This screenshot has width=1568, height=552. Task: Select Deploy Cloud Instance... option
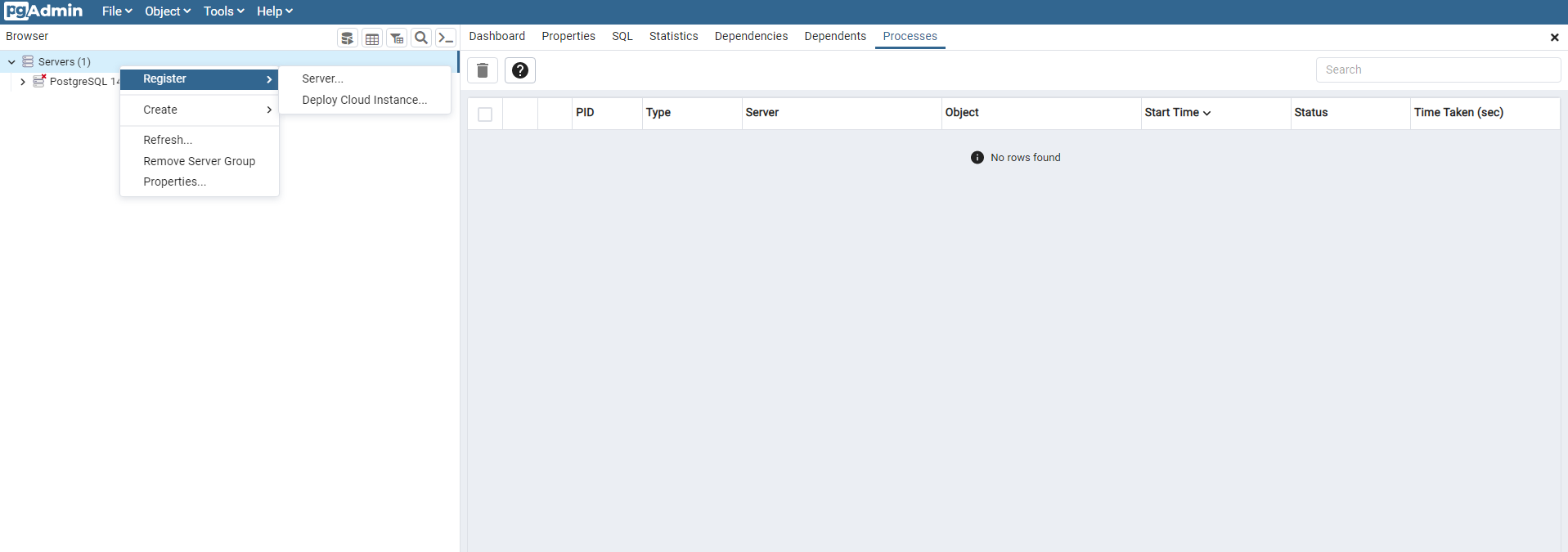click(364, 100)
